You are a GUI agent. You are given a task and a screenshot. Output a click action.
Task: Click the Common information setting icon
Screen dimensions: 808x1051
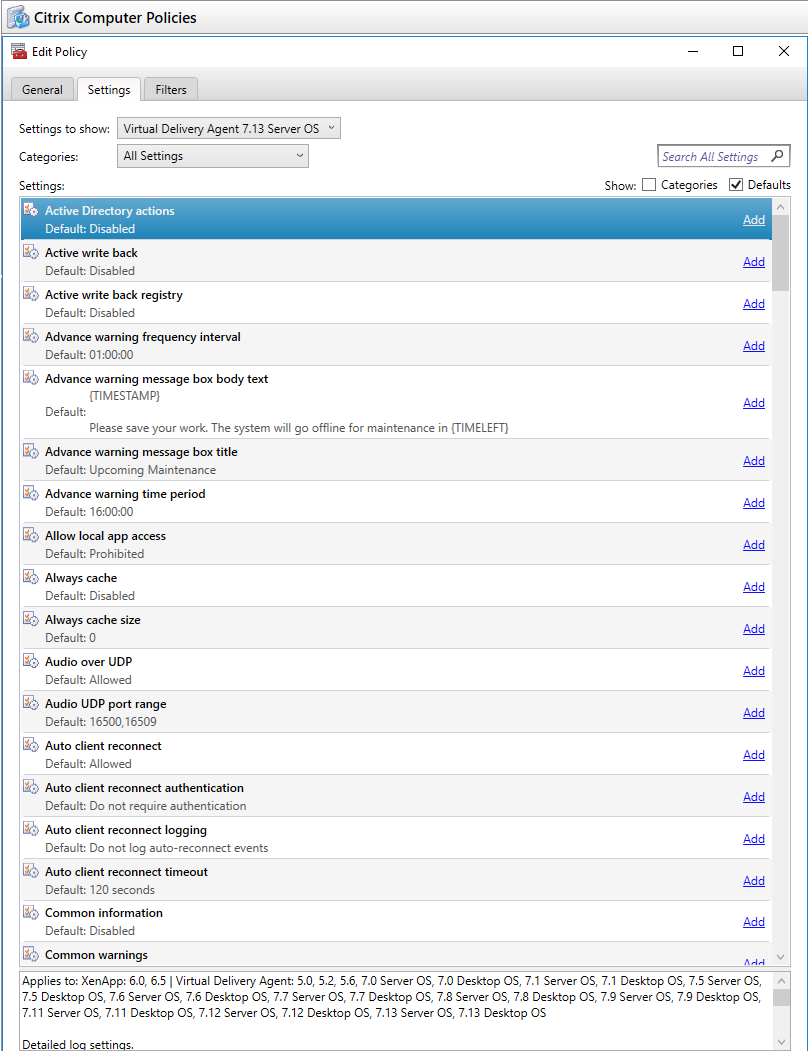(31, 912)
